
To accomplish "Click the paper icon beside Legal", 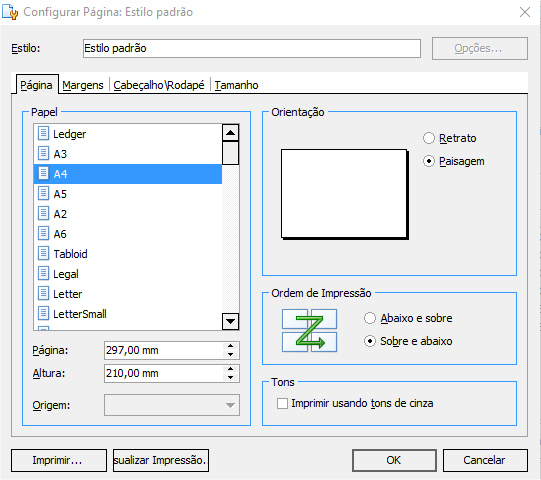I will coord(43,273).
